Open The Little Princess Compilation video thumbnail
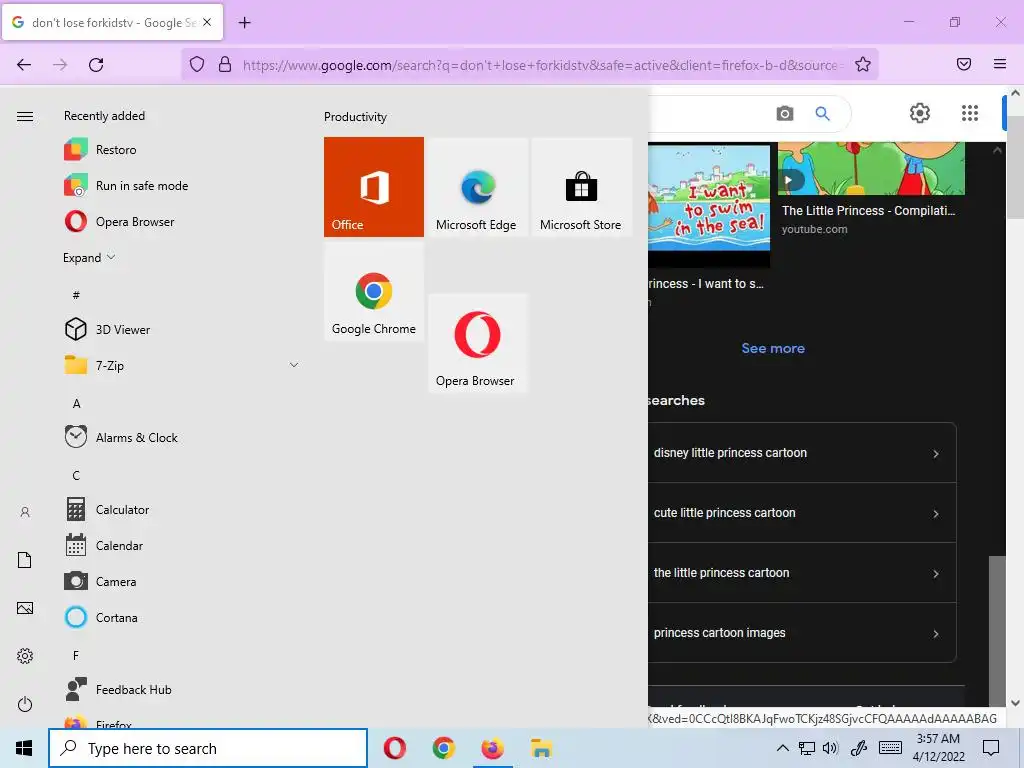 [871, 168]
